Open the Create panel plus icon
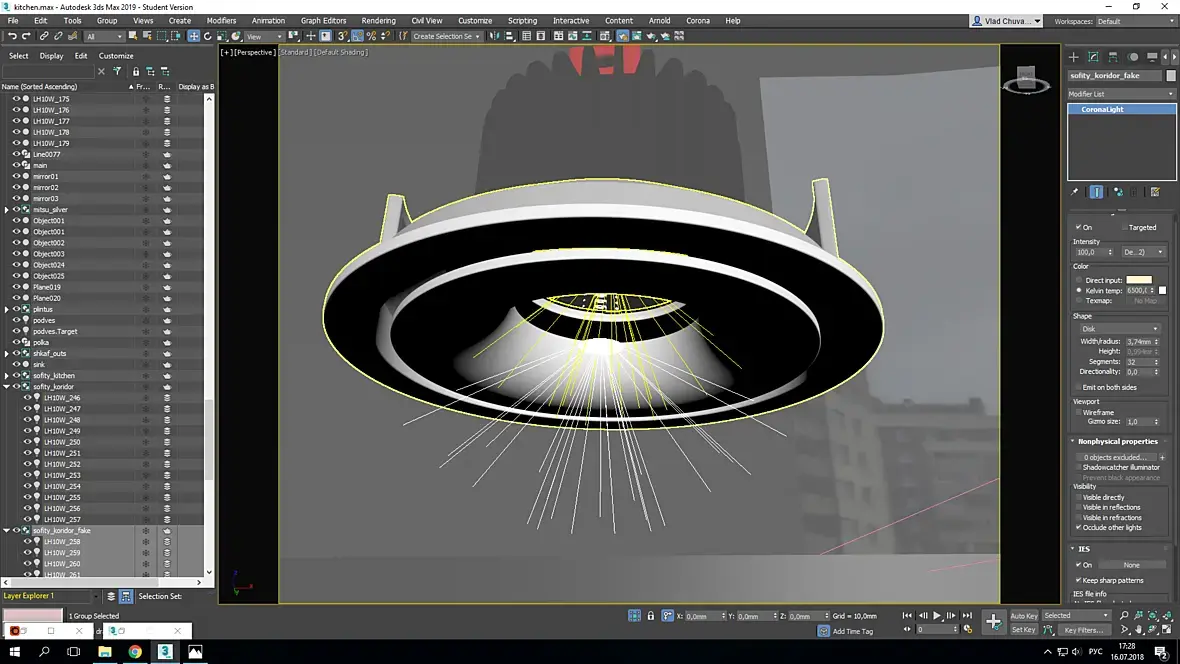Viewport: 1180px width, 664px height. (1074, 57)
